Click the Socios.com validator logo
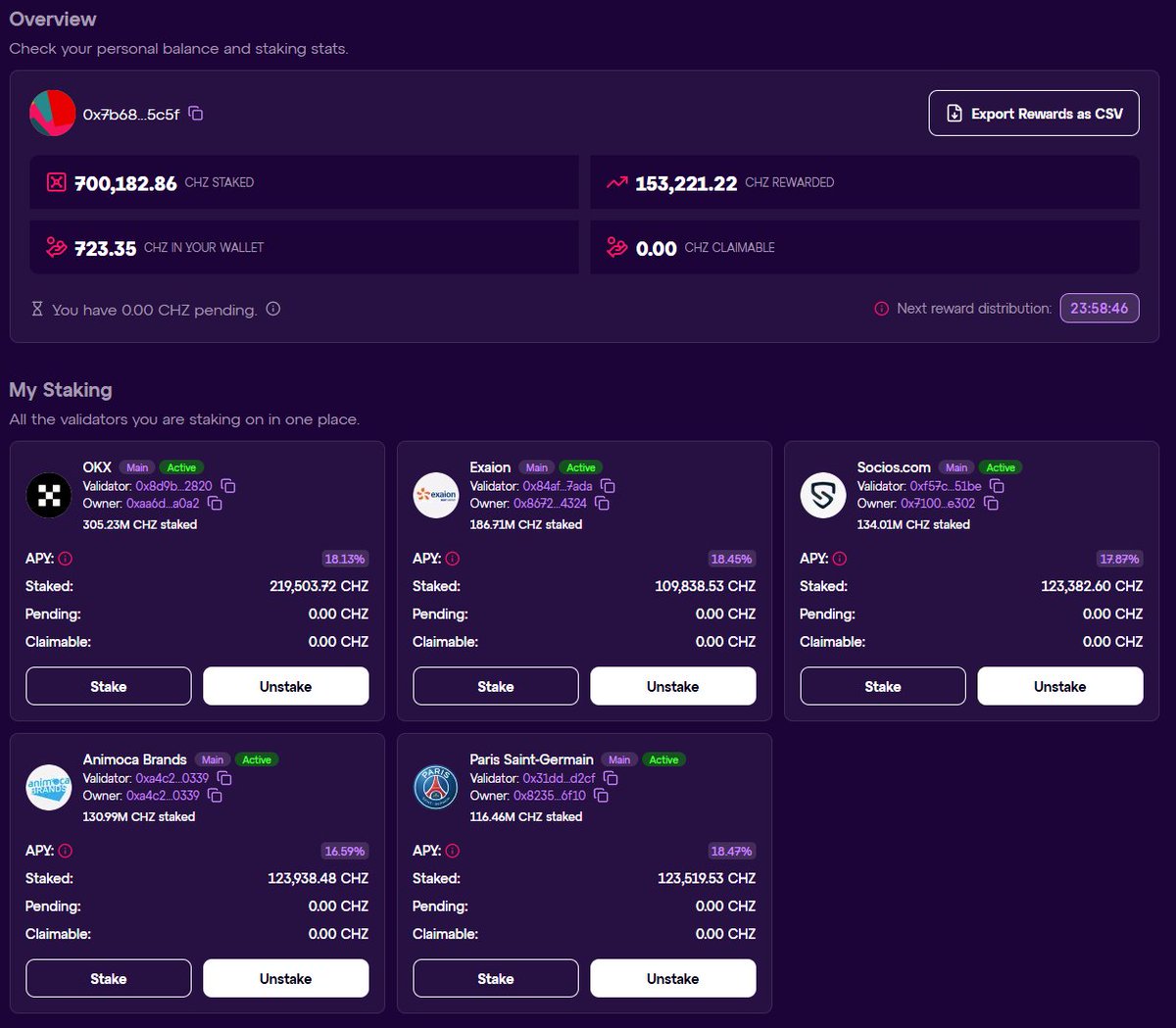 coord(823,495)
